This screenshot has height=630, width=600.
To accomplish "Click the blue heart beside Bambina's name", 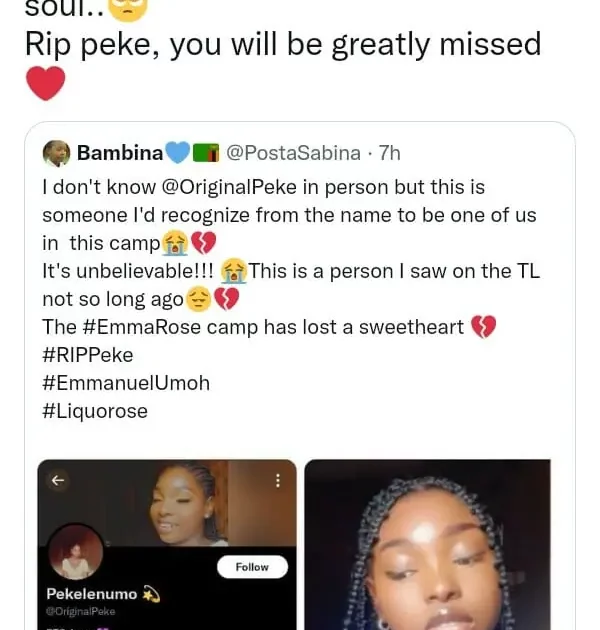I will (177, 153).
